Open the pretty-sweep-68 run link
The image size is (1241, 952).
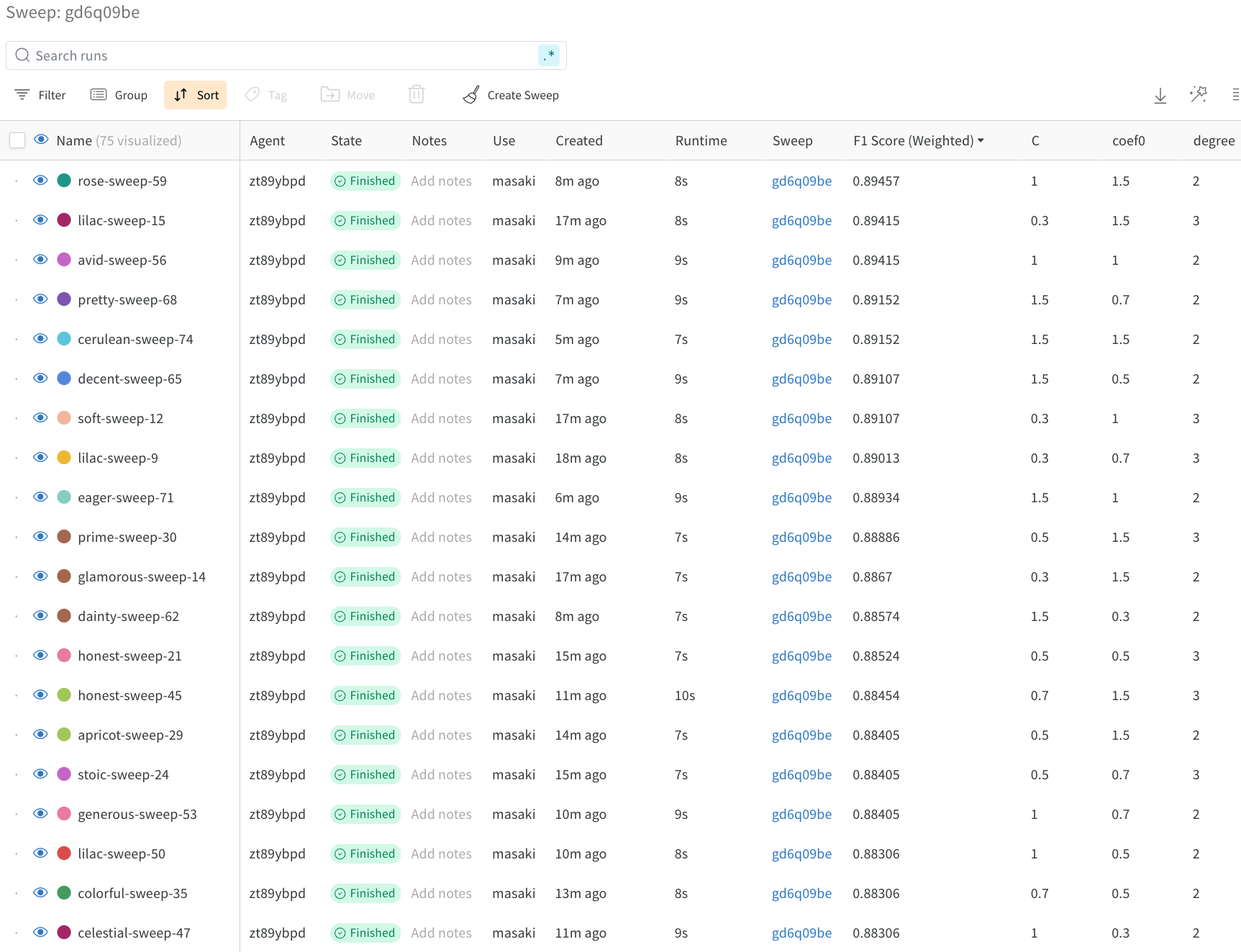(x=127, y=300)
